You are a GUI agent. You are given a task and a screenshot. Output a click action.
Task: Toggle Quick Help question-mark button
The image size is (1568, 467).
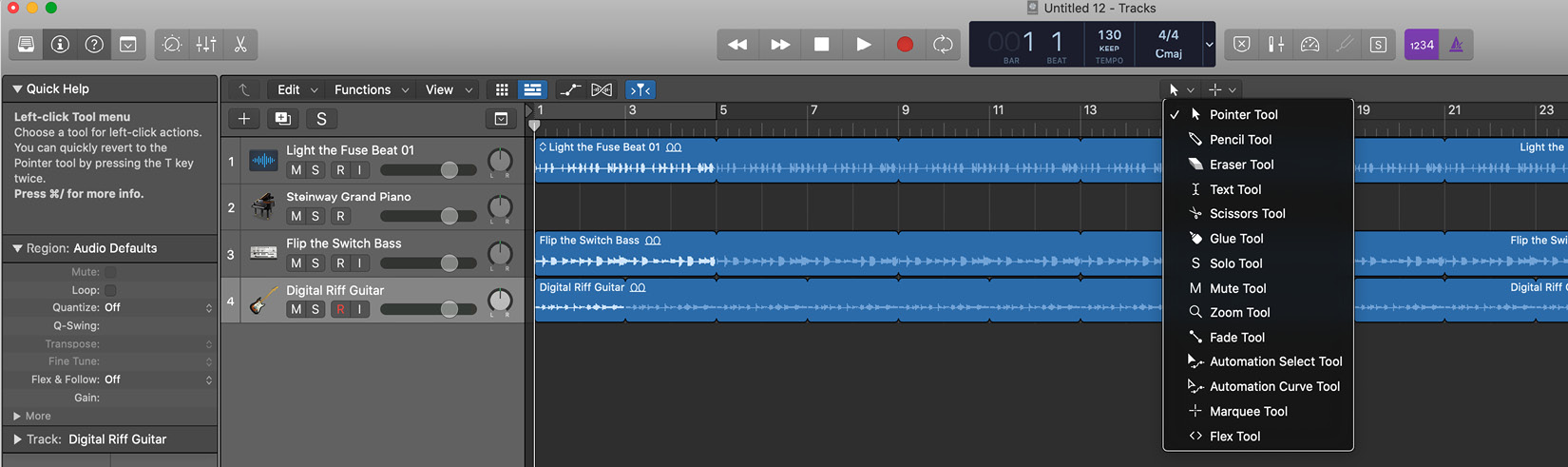click(x=94, y=45)
